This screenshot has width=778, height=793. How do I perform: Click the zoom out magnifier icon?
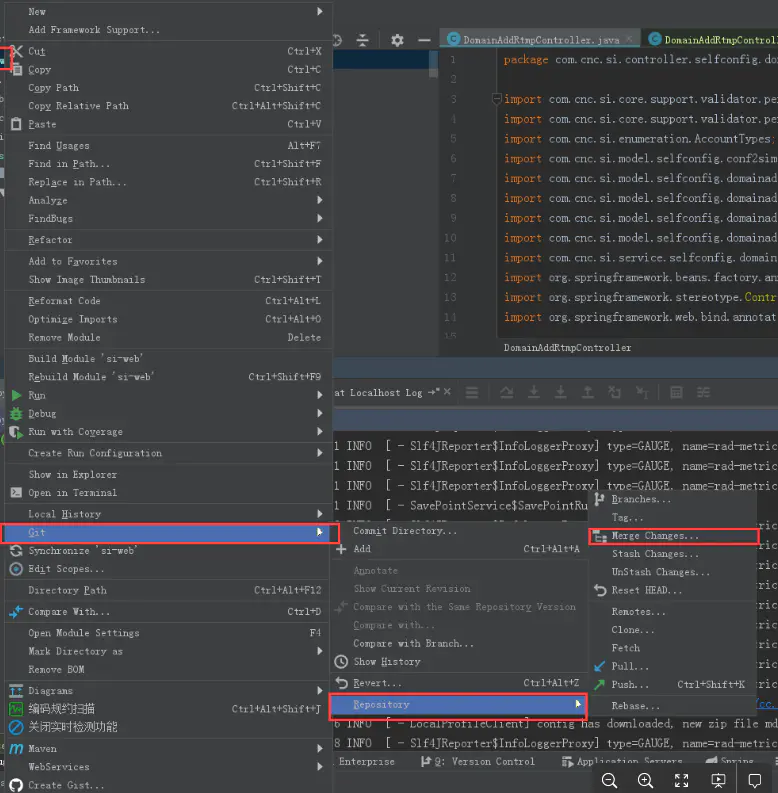click(x=609, y=780)
